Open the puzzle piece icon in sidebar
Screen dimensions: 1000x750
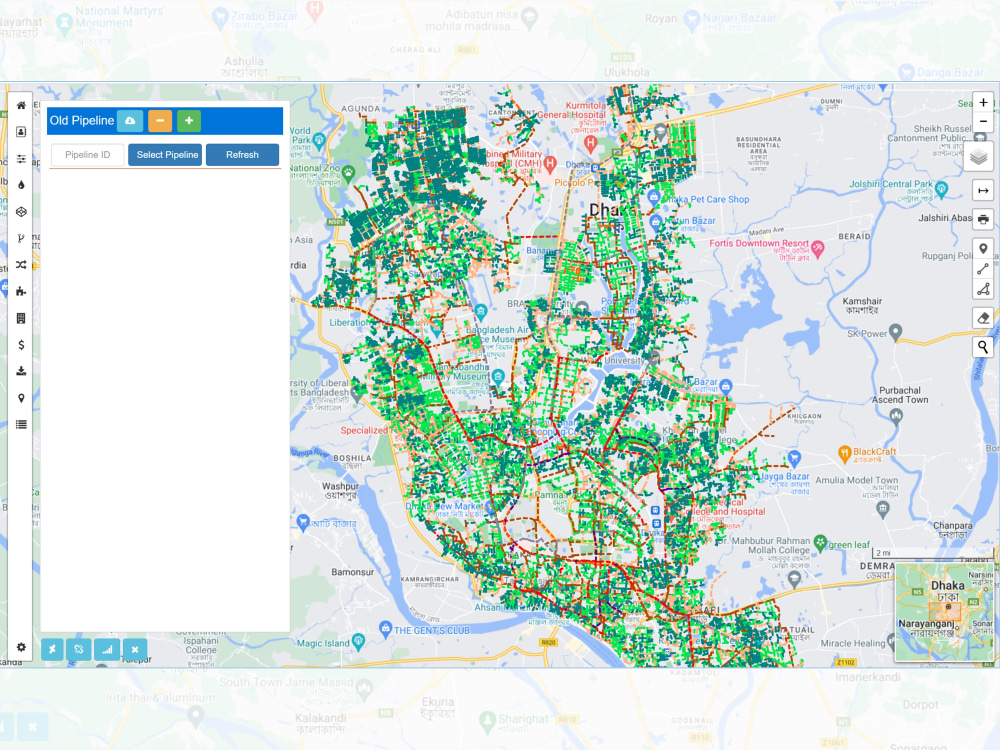point(21,291)
